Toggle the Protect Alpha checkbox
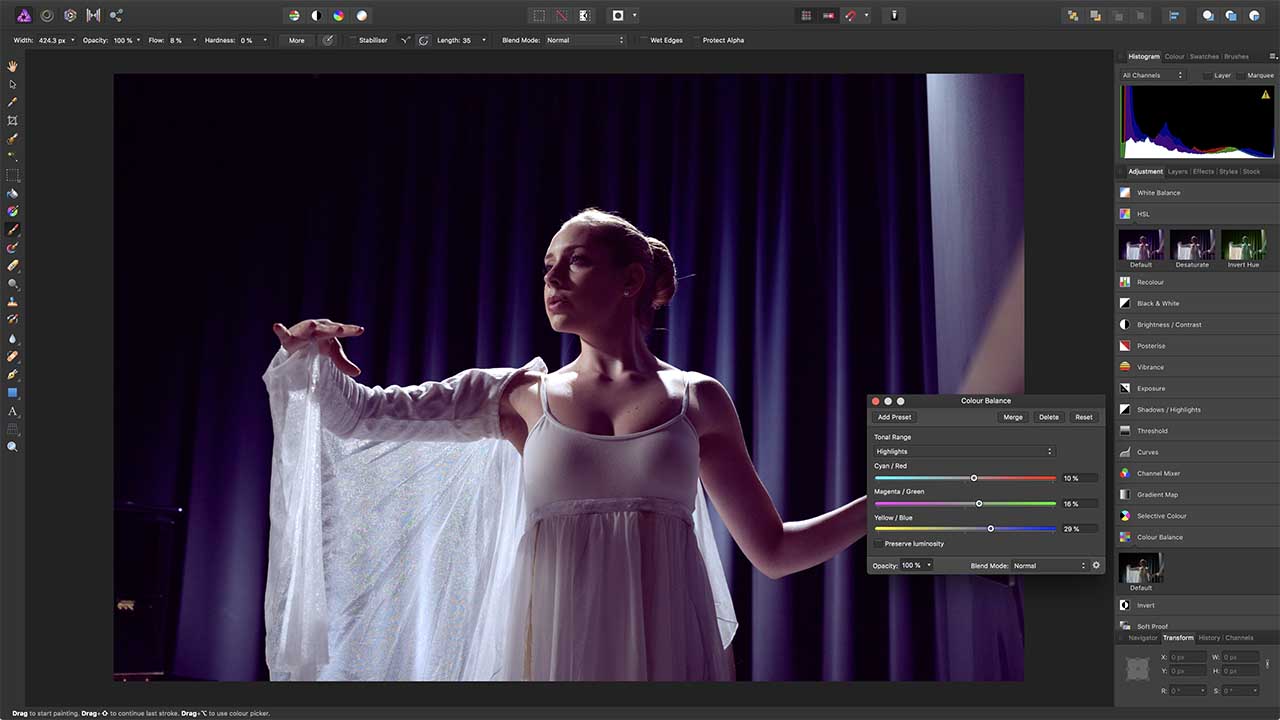Image resolution: width=1280 pixels, height=720 pixels. coord(696,40)
